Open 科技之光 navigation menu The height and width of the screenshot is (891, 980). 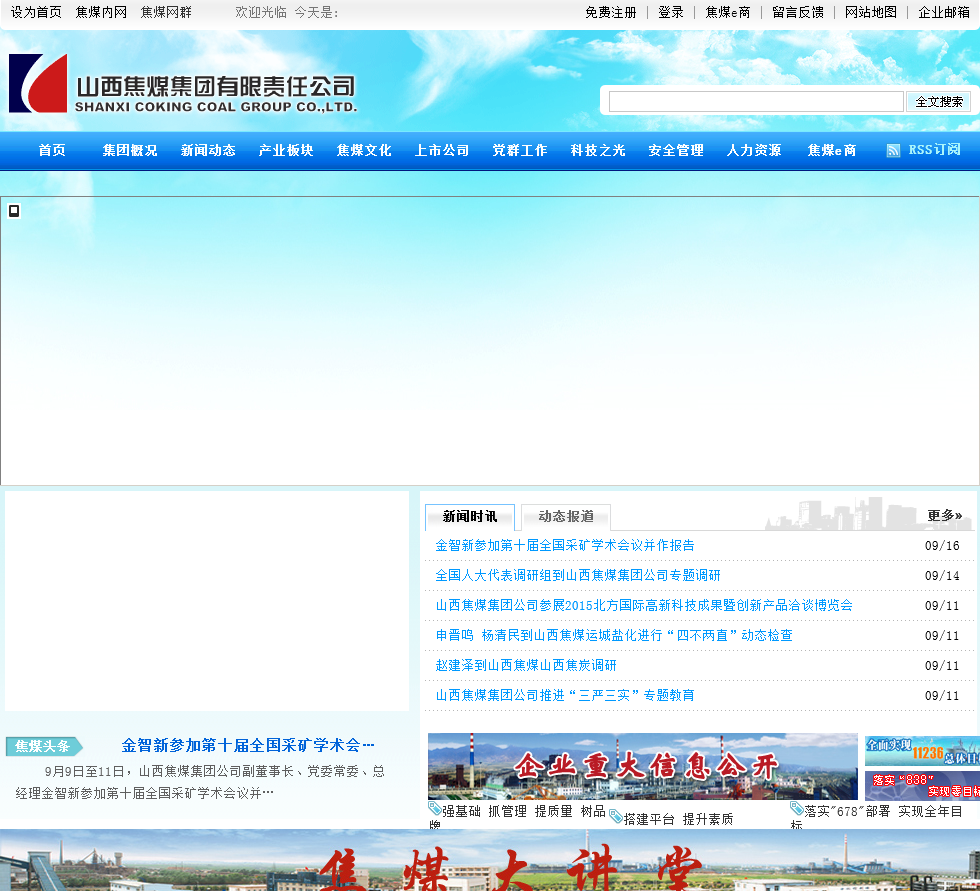tap(598, 150)
